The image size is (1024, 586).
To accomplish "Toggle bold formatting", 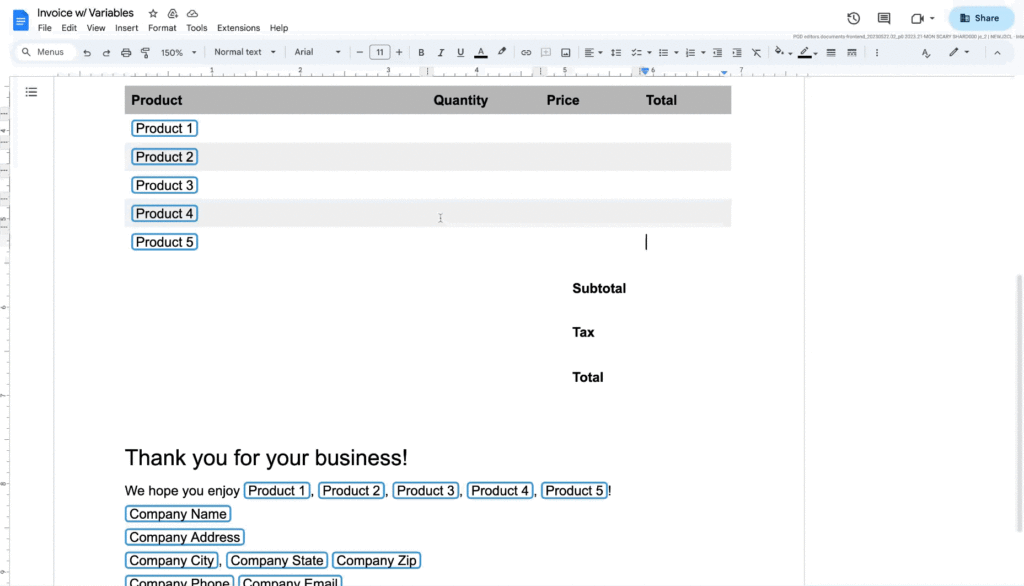I will pos(421,52).
